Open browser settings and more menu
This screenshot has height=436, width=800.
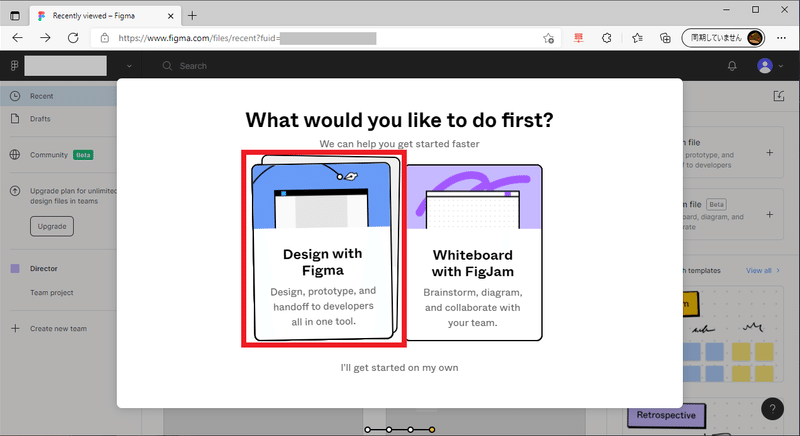pos(781,38)
